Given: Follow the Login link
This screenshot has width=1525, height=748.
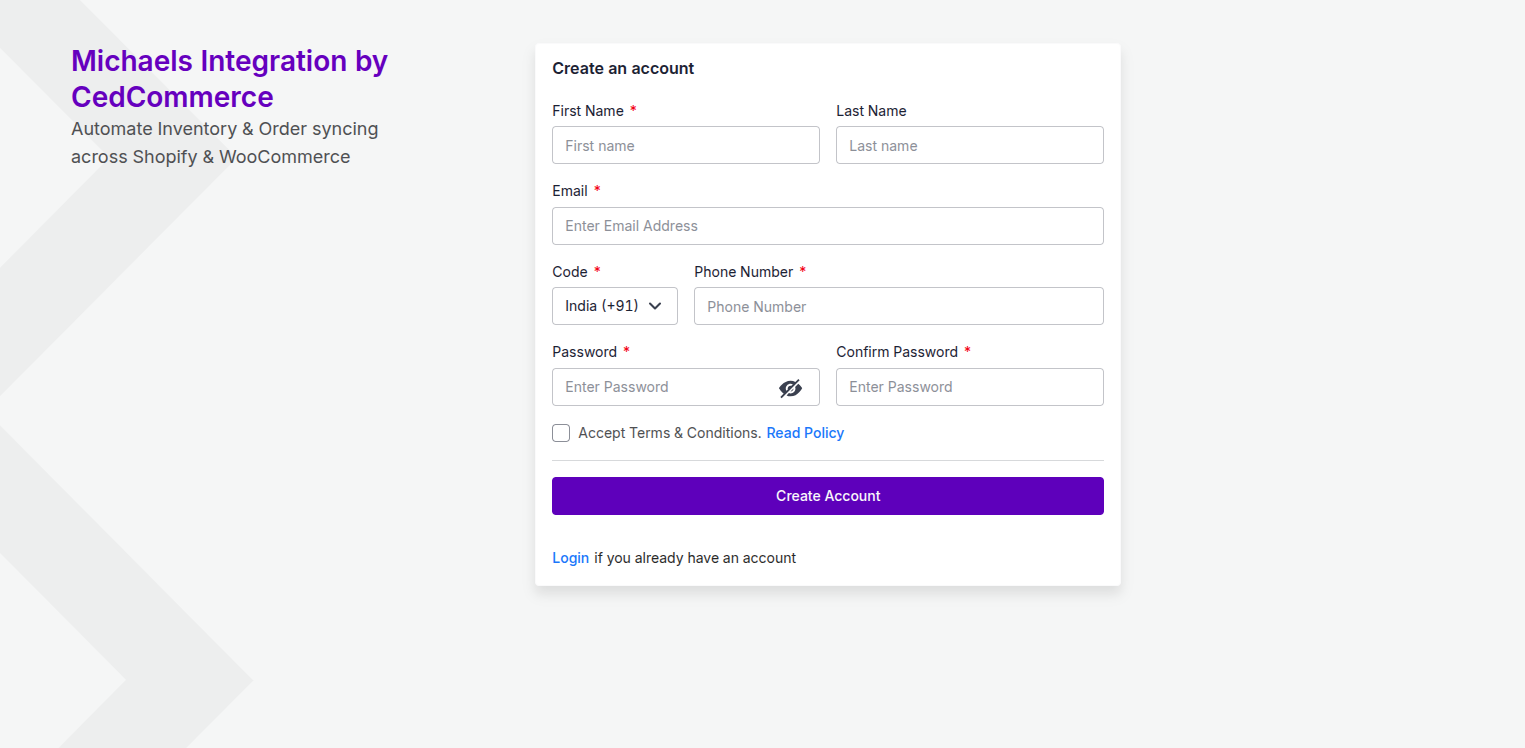Looking at the screenshot, I should tap(570, 558).
